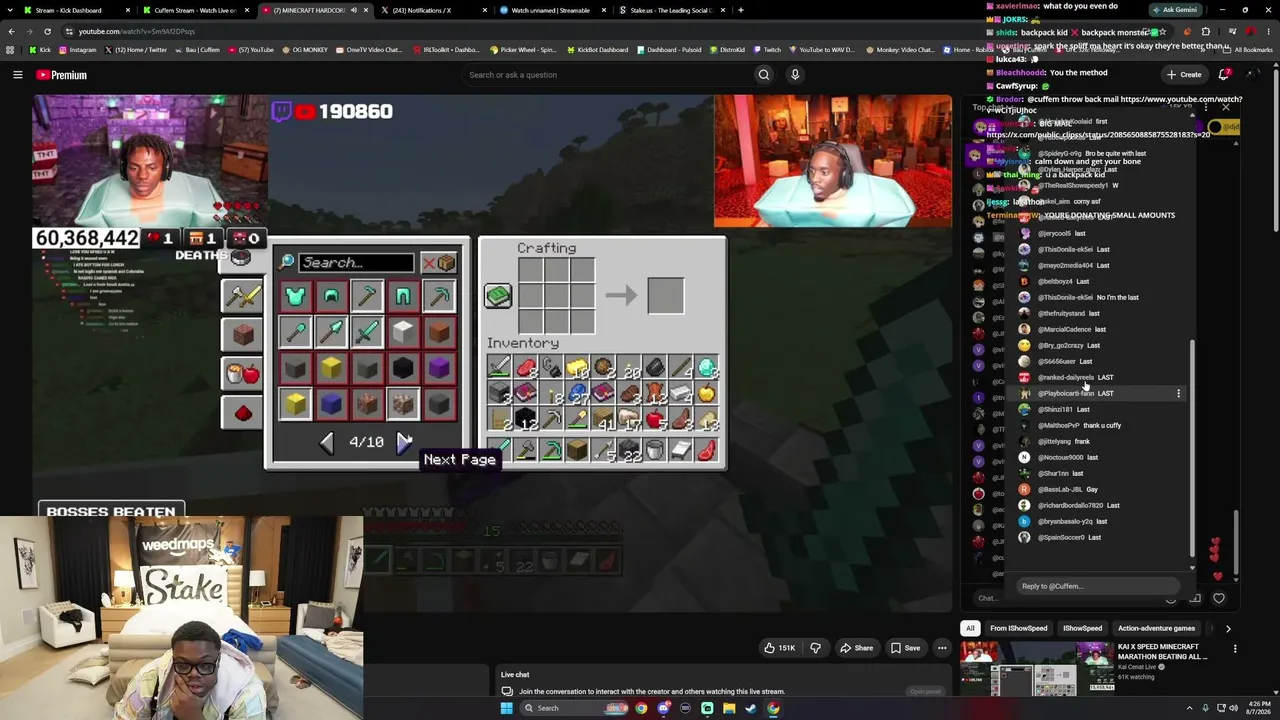Like the video with 151K likes
This screenshot has height=720, width=1280.
779,648
